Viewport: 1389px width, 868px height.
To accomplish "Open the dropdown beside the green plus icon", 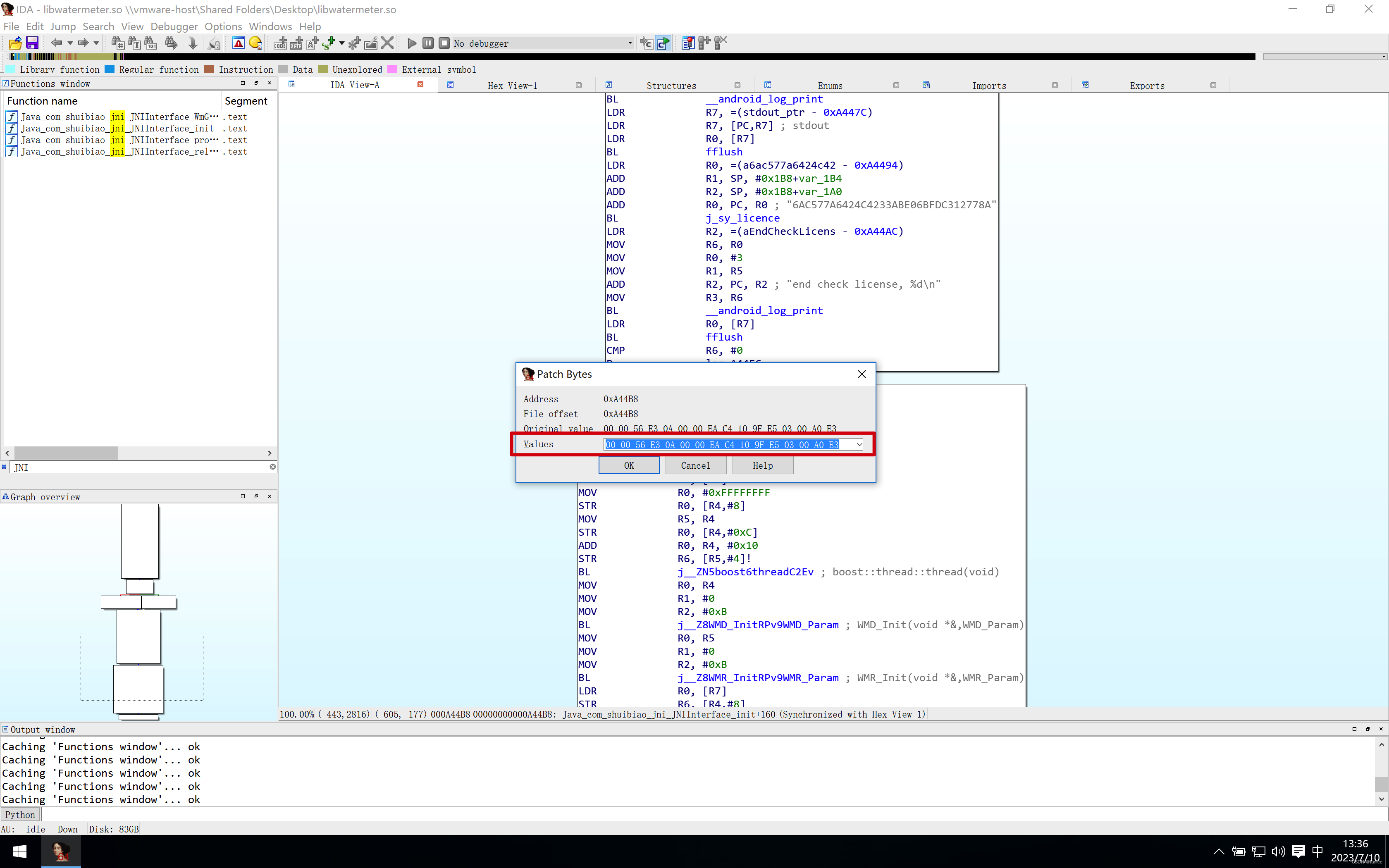I will [x=341, y=43].
